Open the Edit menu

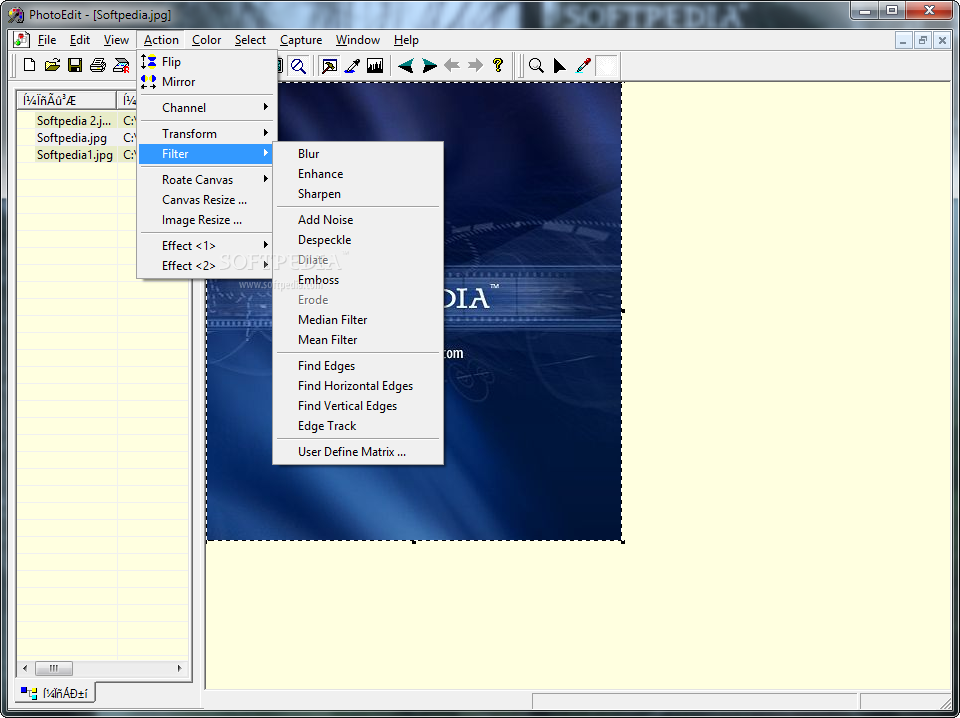[x=80, y=40]
